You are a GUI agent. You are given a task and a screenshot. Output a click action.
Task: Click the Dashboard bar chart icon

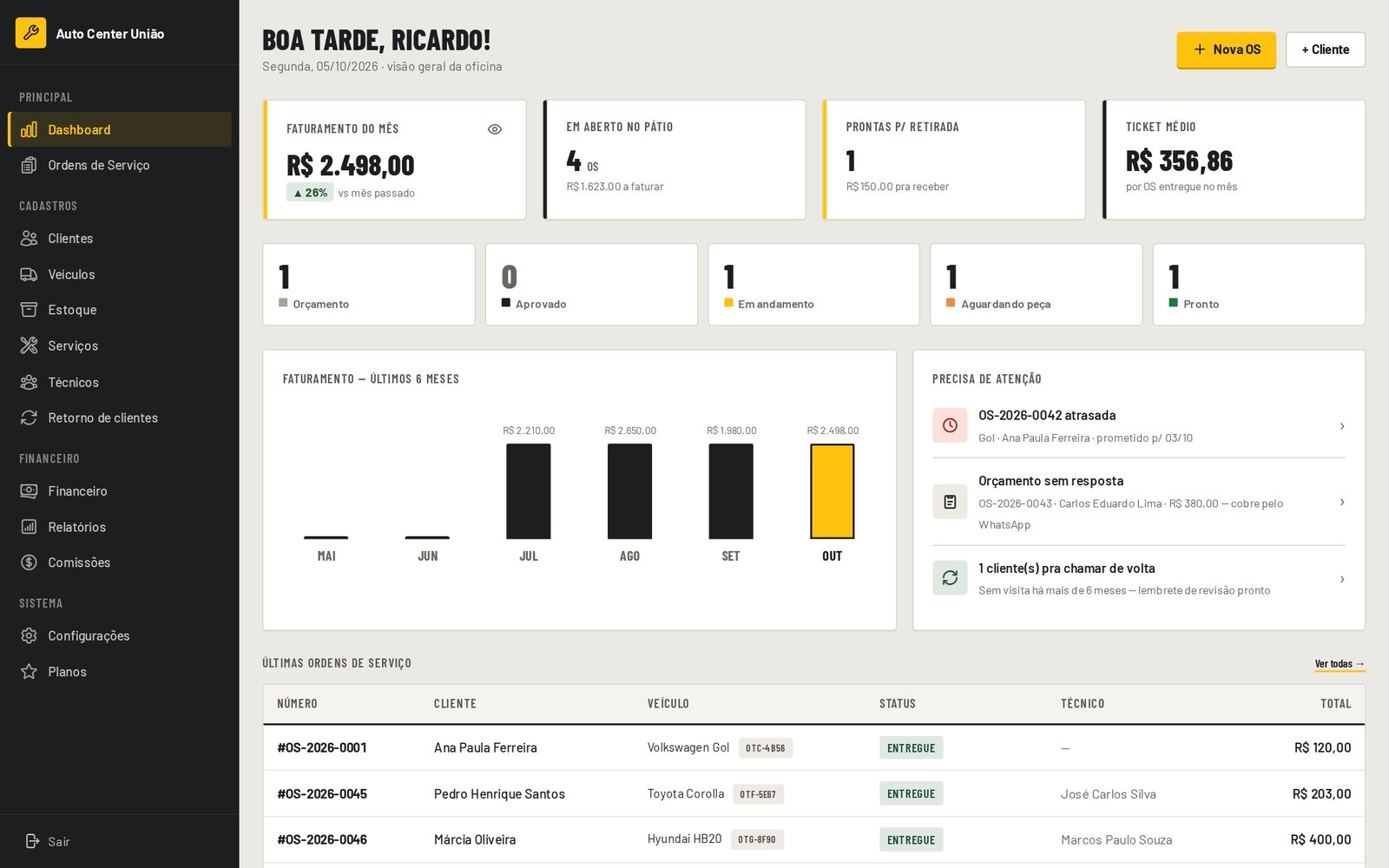29,129
